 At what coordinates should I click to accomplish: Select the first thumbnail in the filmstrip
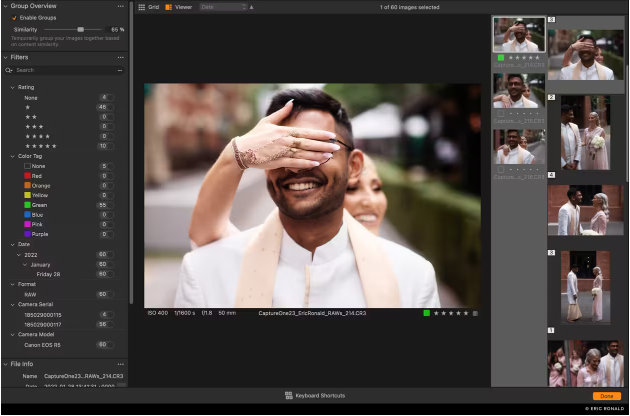coord(519,35)
